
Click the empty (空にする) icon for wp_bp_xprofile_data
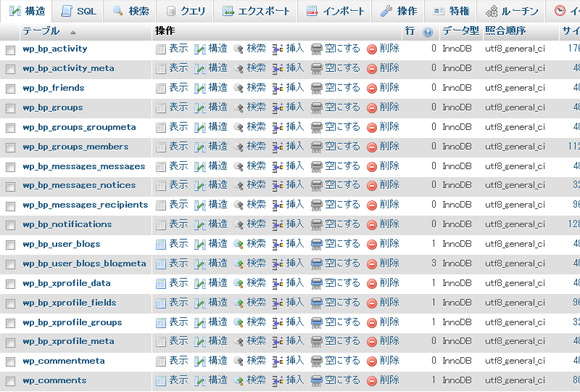[x=317, y=284]
